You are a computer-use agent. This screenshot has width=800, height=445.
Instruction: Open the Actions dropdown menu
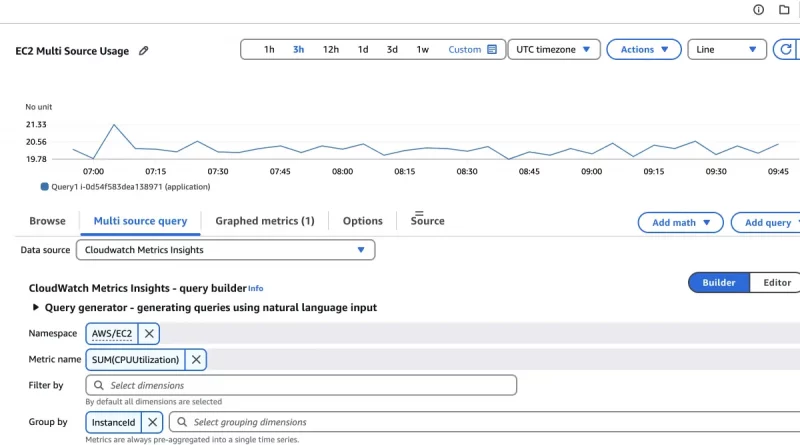[644, 50]
